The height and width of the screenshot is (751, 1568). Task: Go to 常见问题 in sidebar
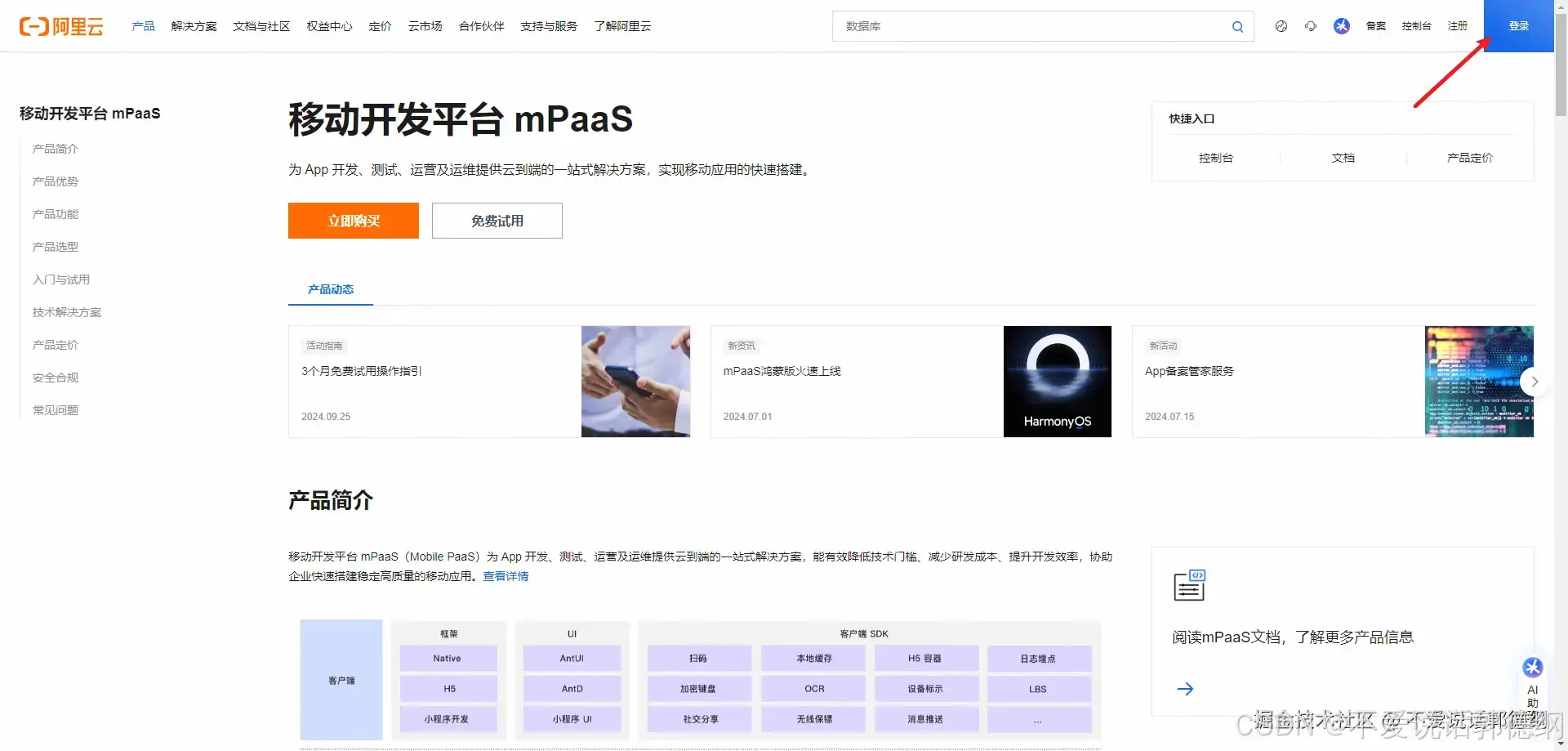(x=56, y=410)
